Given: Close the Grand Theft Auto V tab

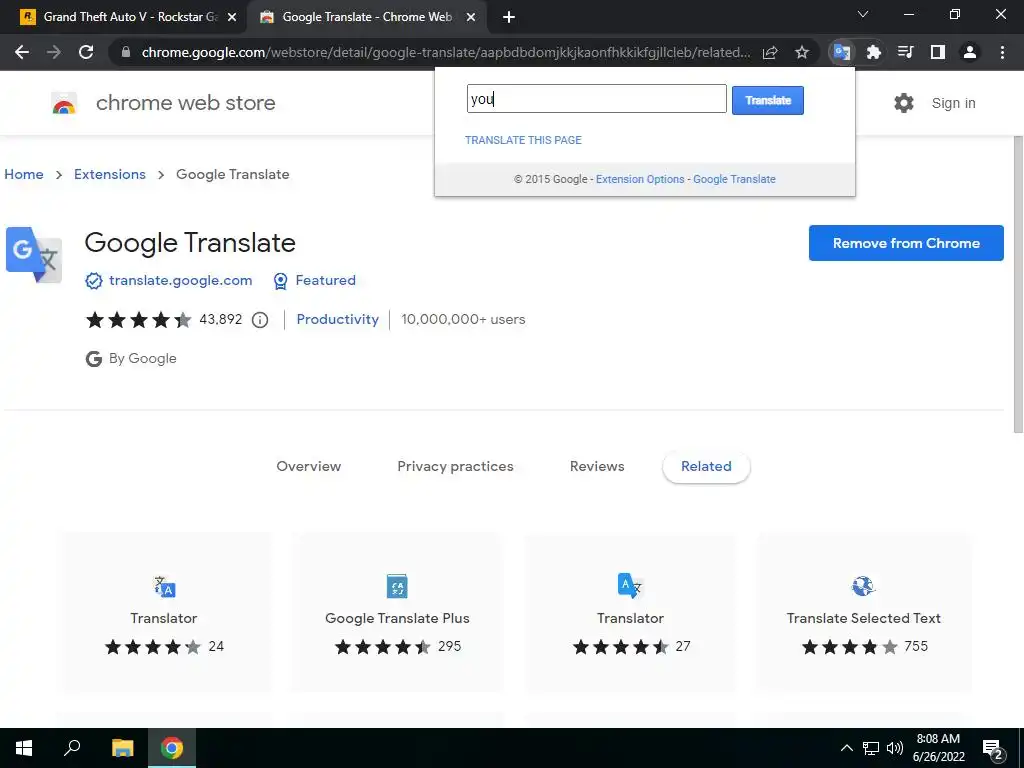Looking at the screenshot, I should (x=232, y=17).
